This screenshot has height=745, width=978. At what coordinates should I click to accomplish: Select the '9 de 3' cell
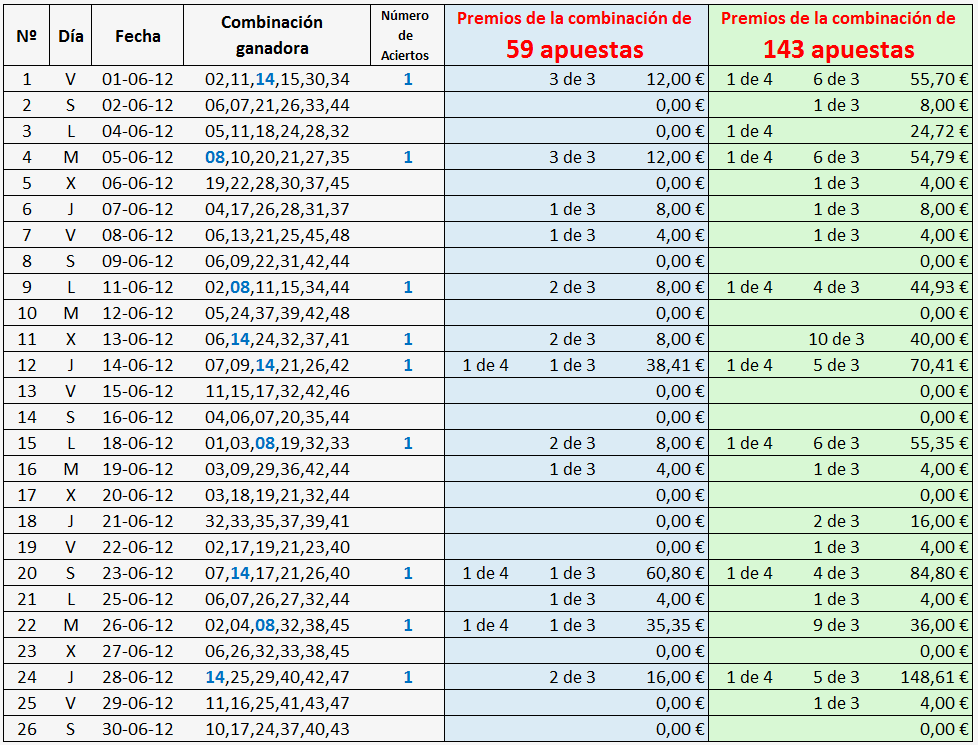[x=836, y=625]
